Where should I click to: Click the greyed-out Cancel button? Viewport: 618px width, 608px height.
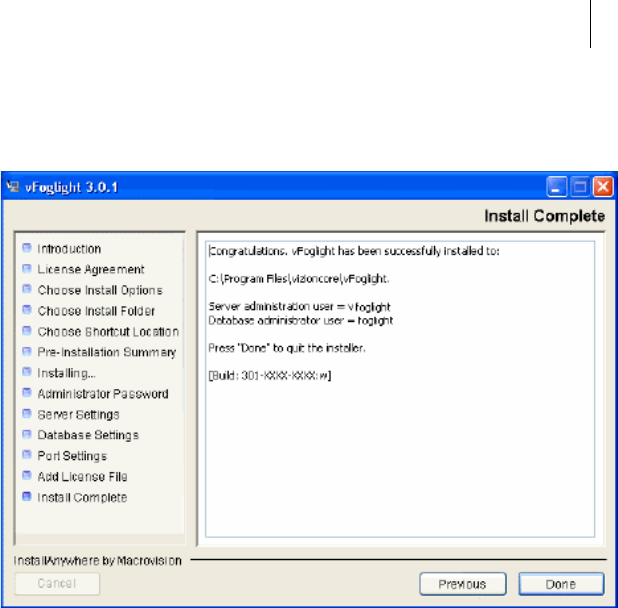pos(57,583)
